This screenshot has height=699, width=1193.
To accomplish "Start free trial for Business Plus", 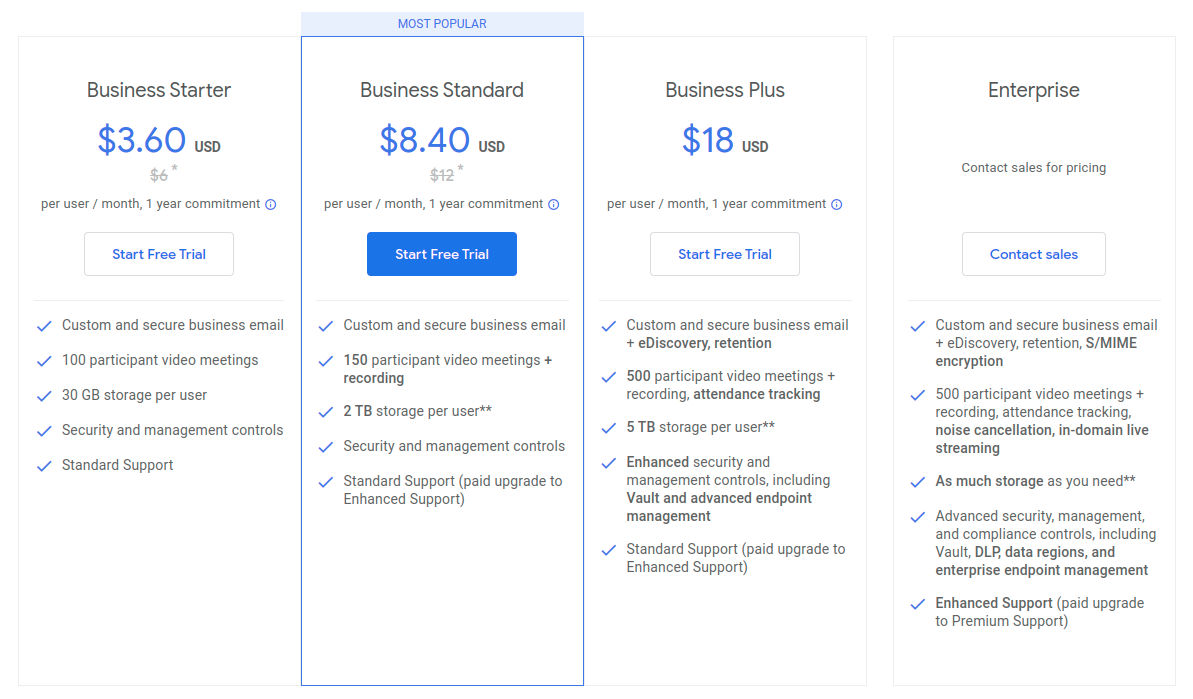I will point(725,254).
